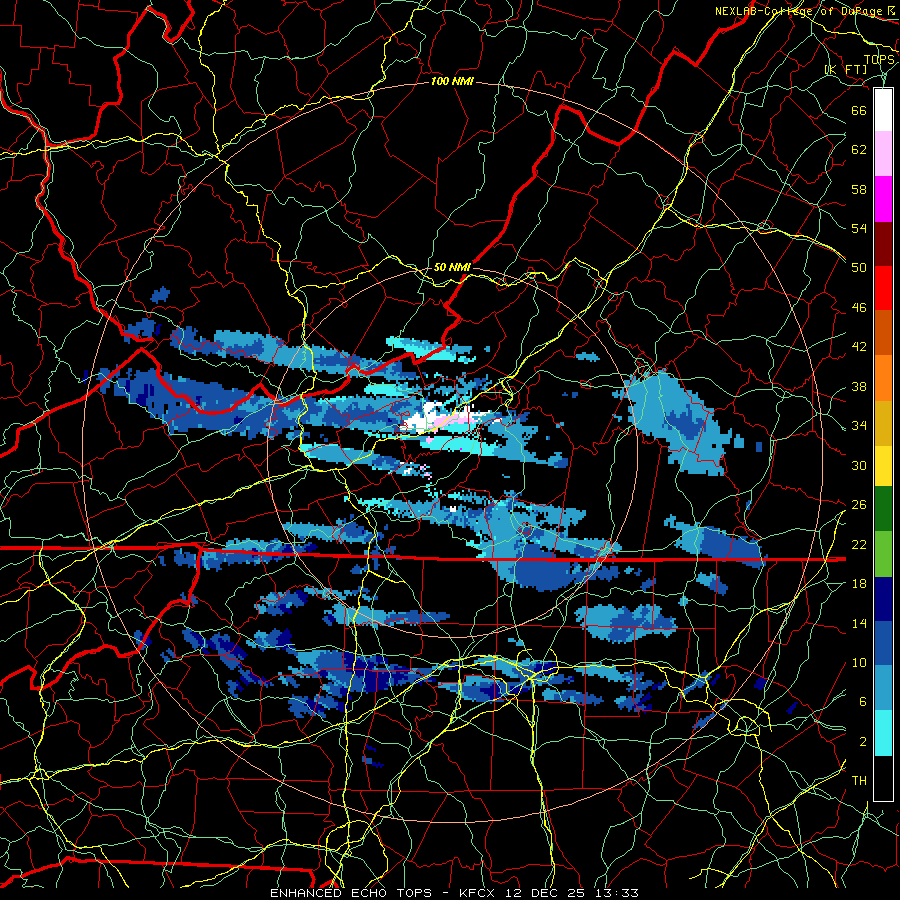
Task: Click the "6" legend value
Action: coord(862,702)
